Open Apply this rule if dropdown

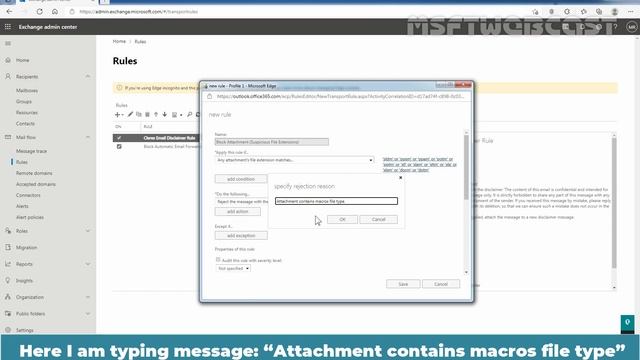click(x=294, y=160)
